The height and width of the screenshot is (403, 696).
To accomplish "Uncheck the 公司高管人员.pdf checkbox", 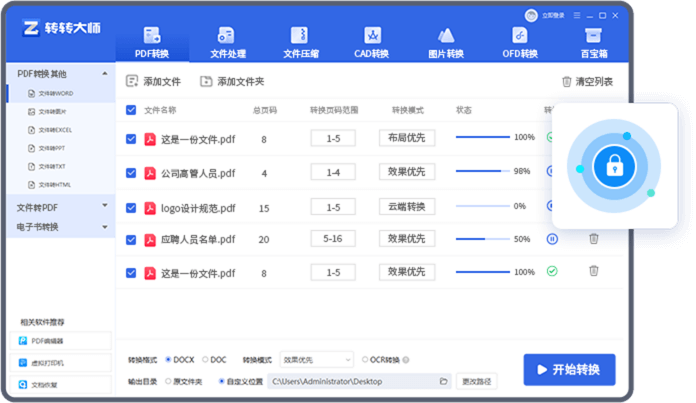I will pos(131,173).
